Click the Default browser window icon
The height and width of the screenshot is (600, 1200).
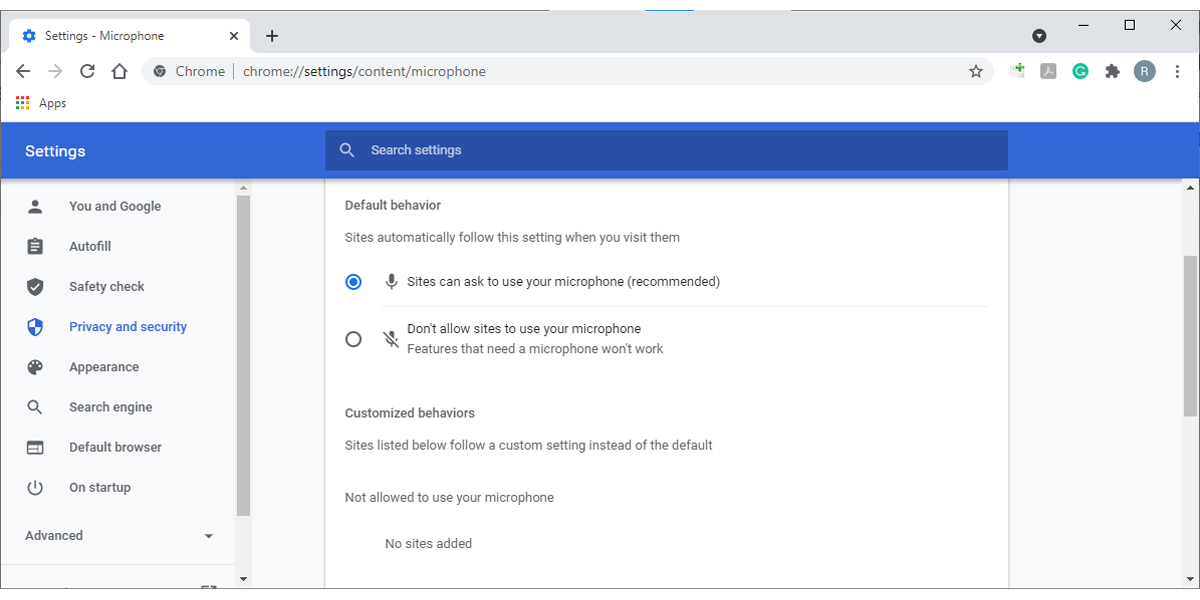click(35, 447)
